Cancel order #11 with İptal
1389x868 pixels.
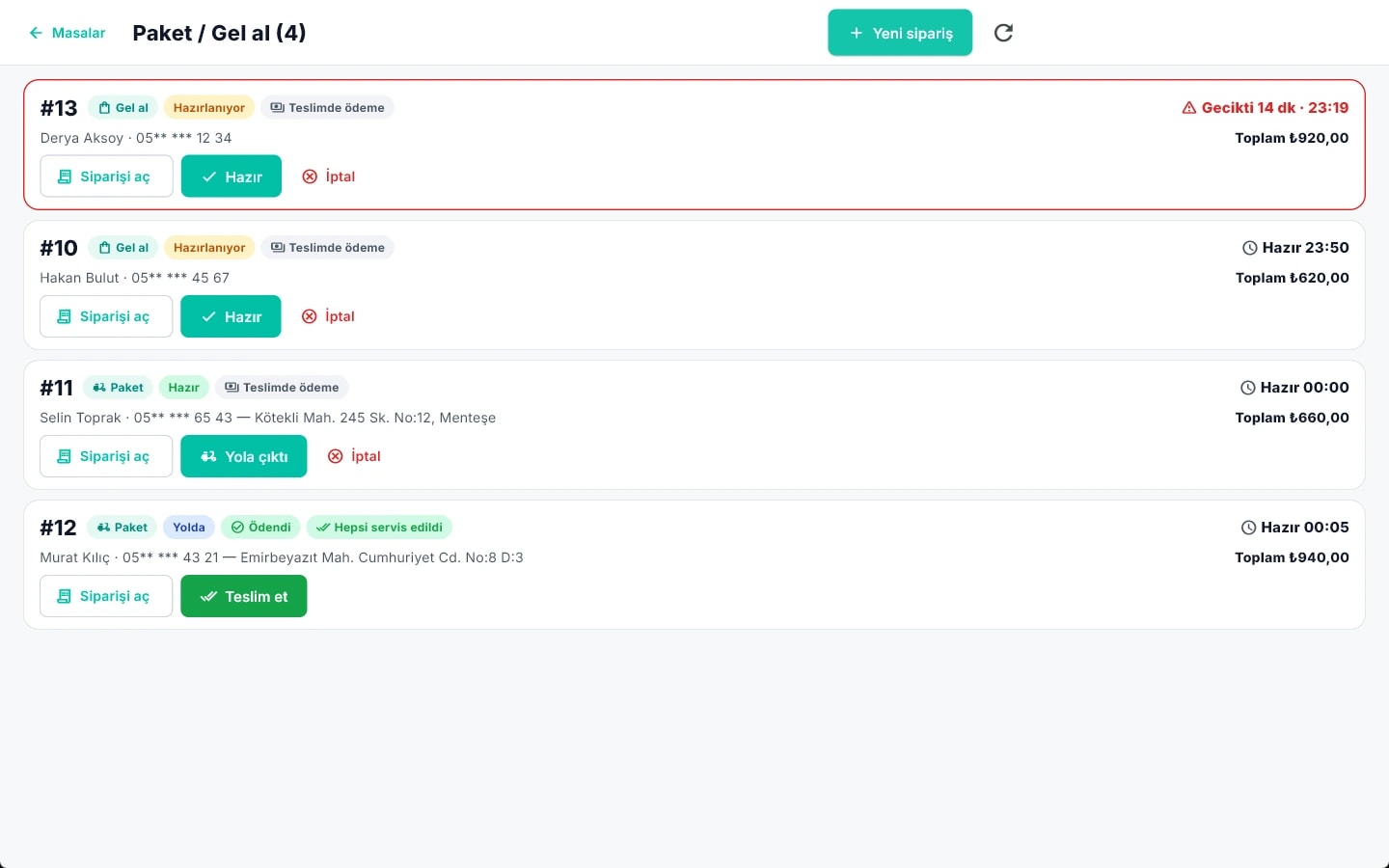pos(354,456)
